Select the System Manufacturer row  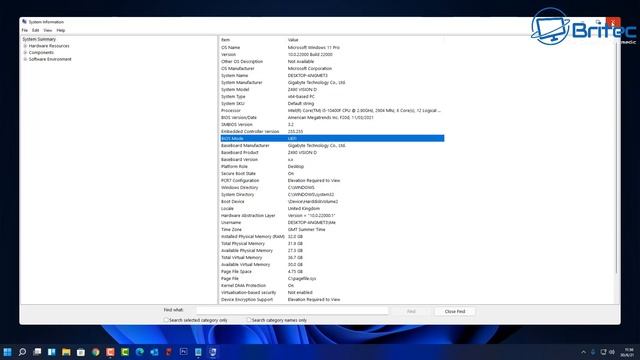pos(332,82)
